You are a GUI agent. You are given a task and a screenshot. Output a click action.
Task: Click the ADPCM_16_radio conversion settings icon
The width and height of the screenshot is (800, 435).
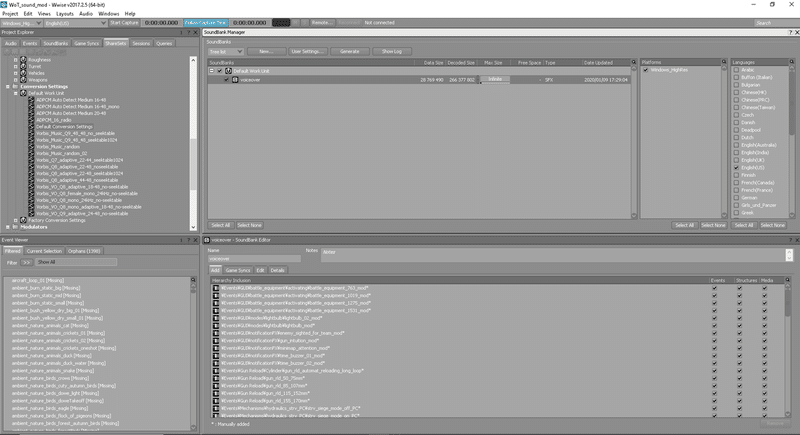[31, 120]
